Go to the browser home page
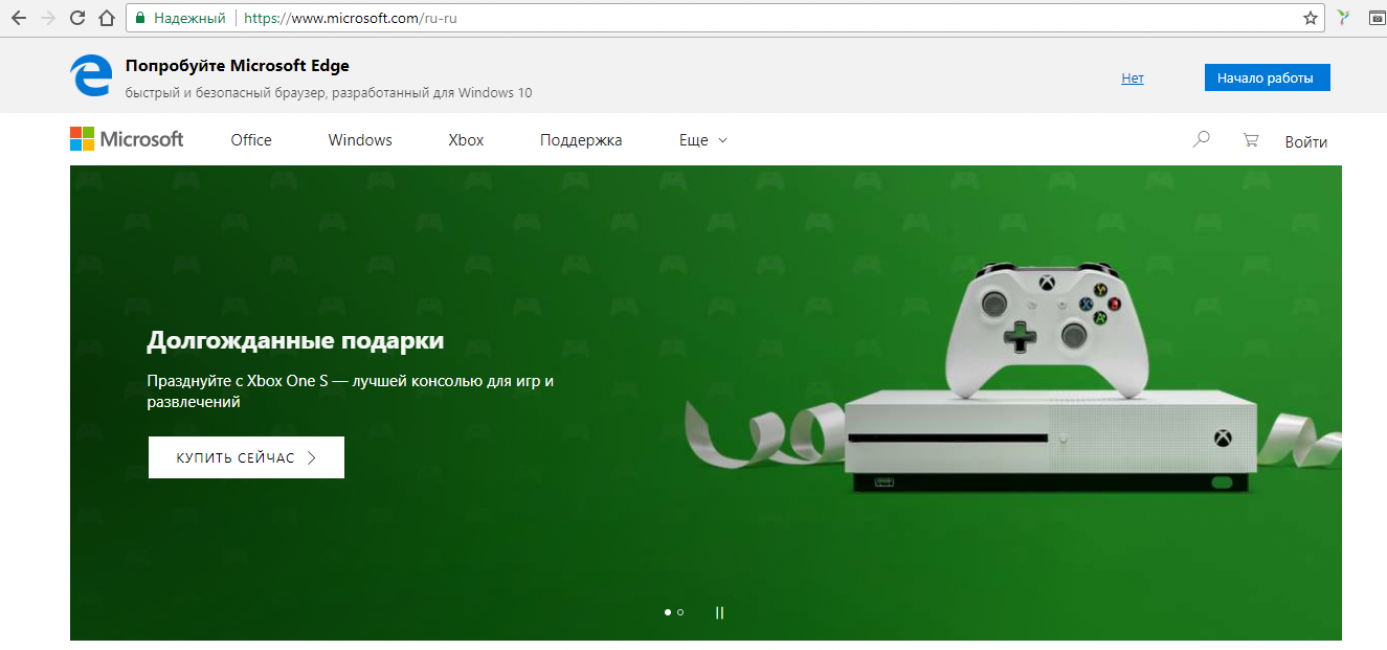Viewport: 1387px width, 650px height. [x=106, y=18]
